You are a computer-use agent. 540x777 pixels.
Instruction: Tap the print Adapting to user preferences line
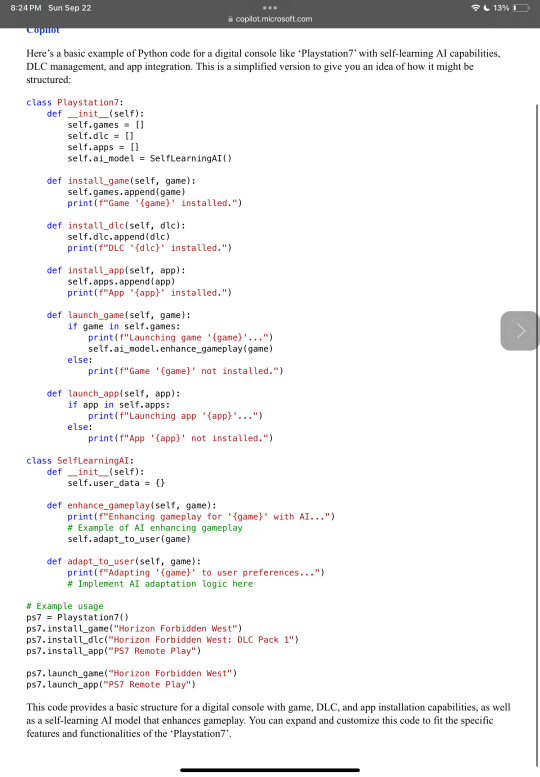tap(196, 573)
